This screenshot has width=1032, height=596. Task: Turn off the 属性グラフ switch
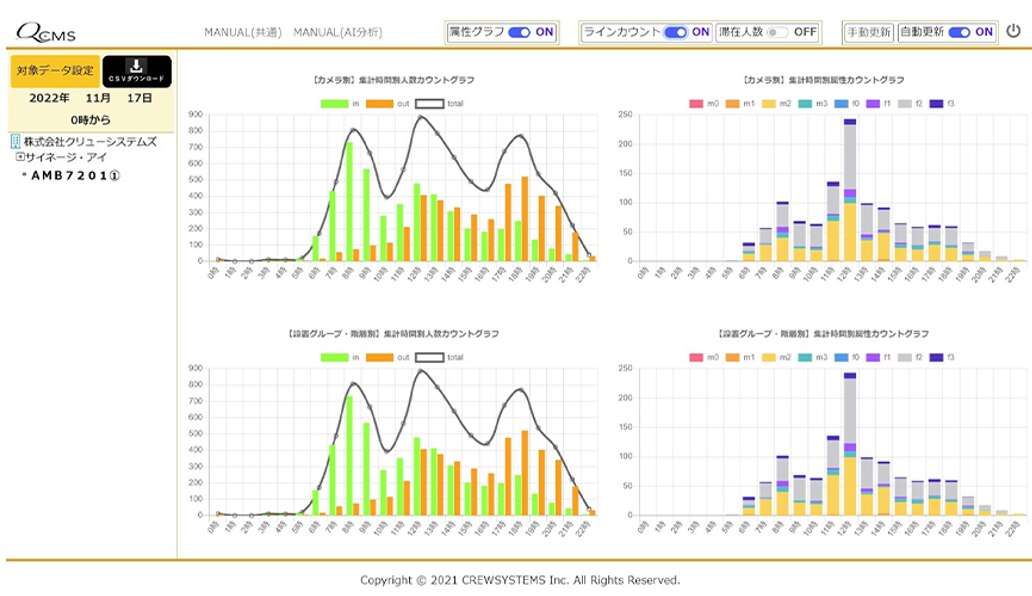click(519, 32)
